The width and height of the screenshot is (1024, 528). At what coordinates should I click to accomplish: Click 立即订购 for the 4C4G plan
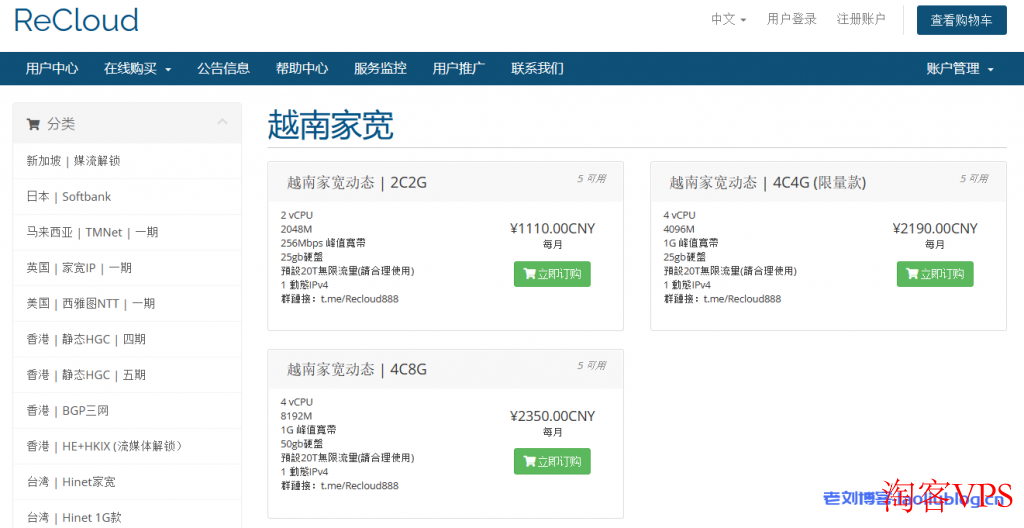coord(935,274)
